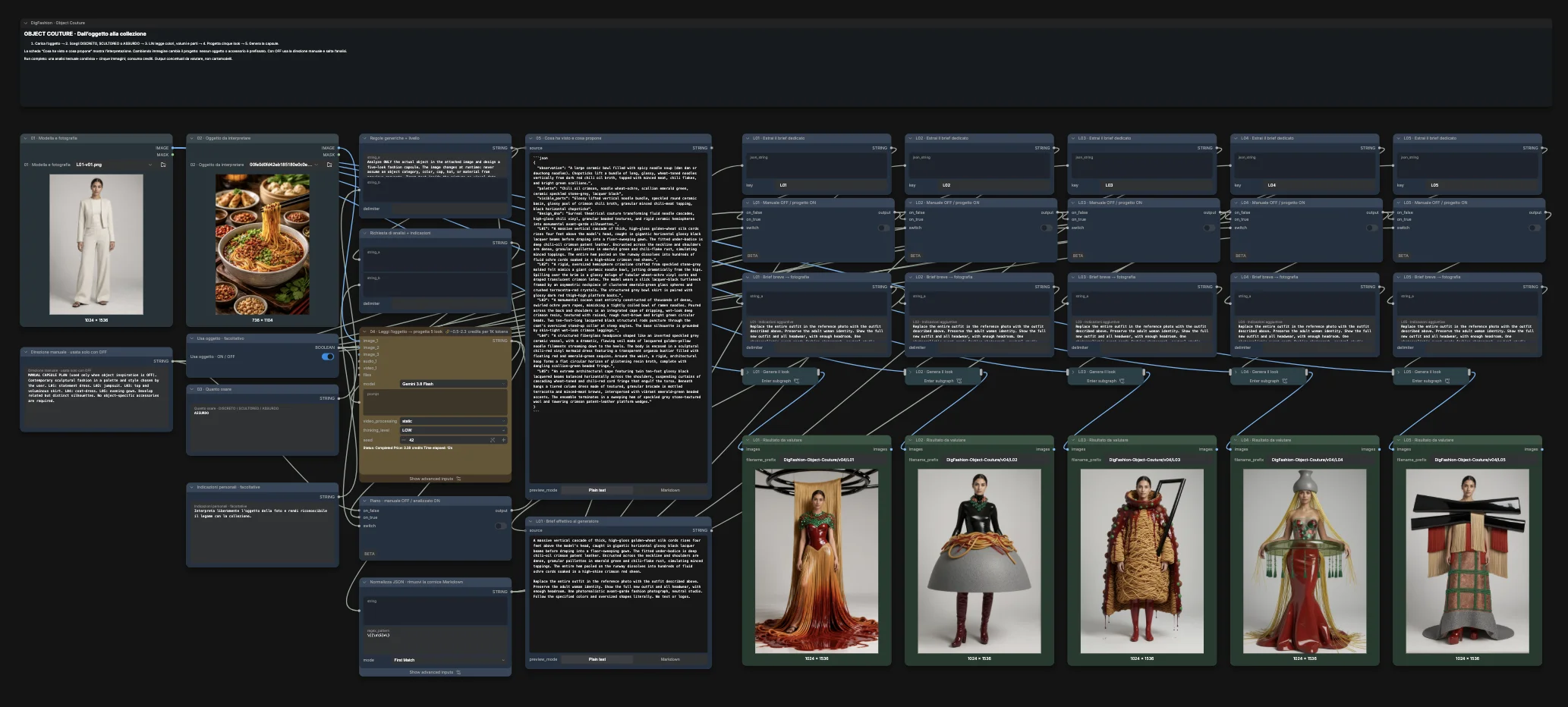Open the video_processing dropdown set to static
Image resolution: width=1568 pixels, height=707 pixels.
[453, 421]
